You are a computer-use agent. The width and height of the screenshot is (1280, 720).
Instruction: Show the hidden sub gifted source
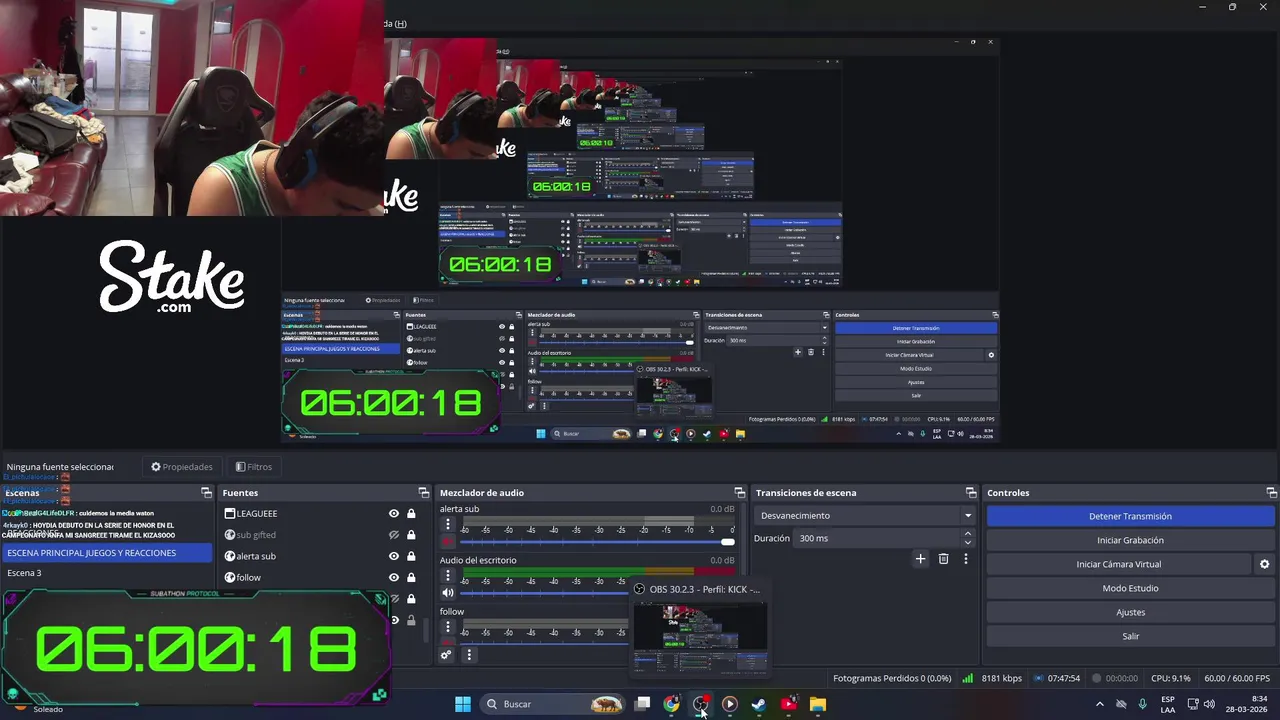[x=394, y=535]
